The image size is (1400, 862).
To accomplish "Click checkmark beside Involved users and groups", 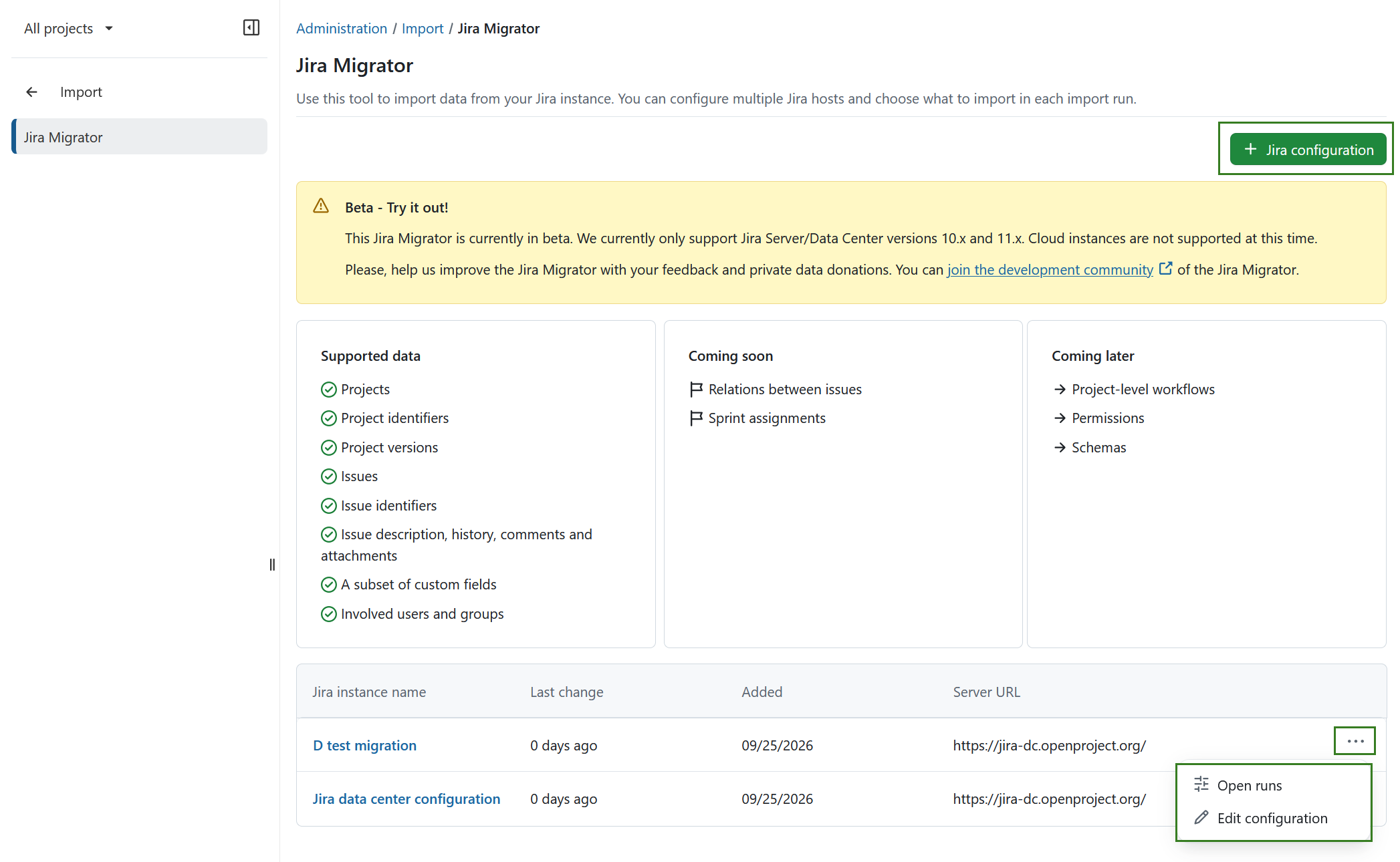I will (x=328, y=614).
